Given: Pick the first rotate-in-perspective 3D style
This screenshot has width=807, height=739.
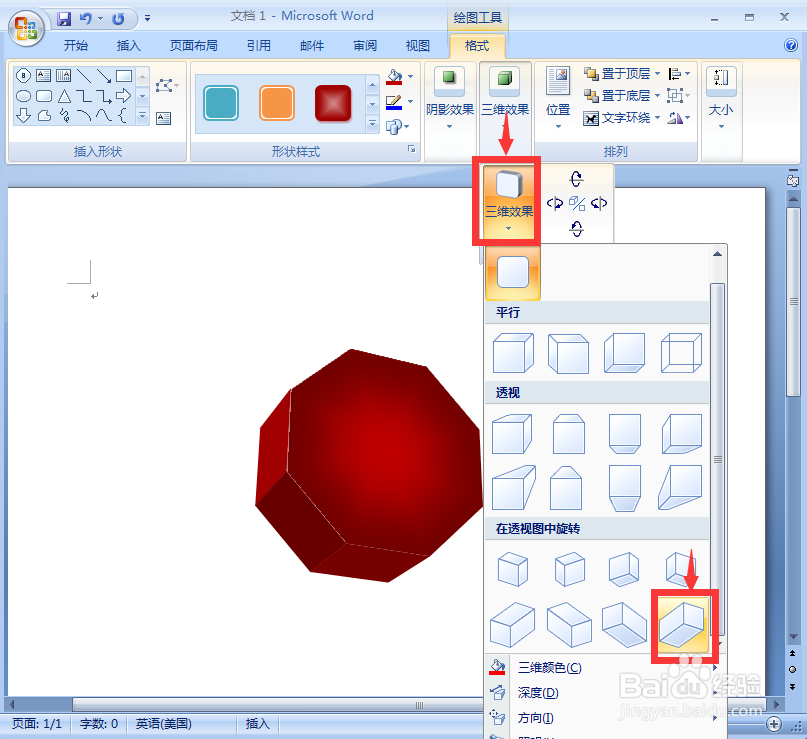Looking at the screenshot, I should click(x=513, y=569).
